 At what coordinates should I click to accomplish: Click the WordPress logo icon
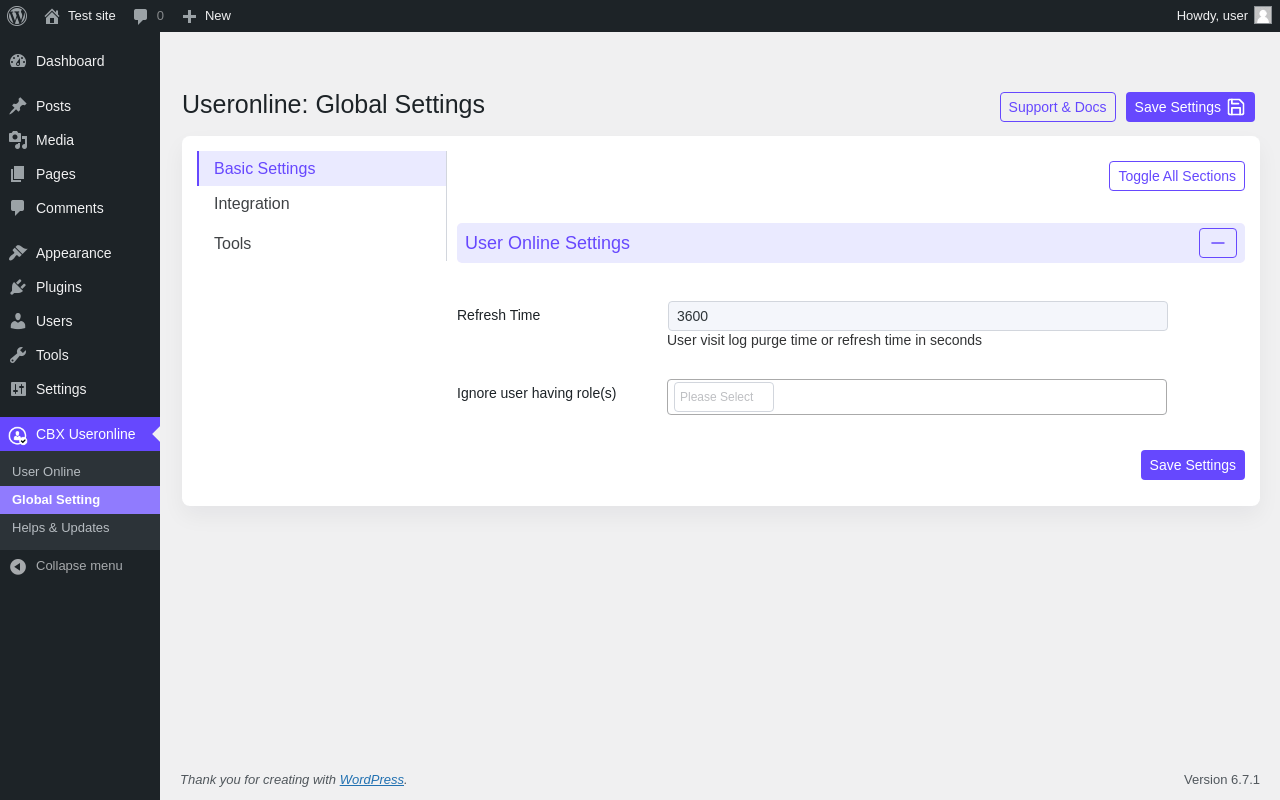17,16
